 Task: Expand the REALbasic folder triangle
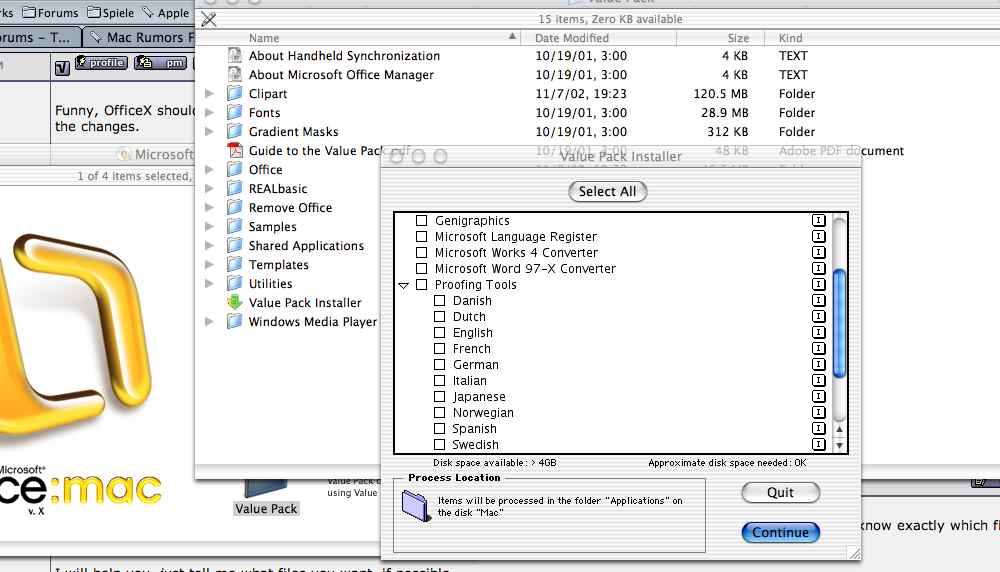209,188
